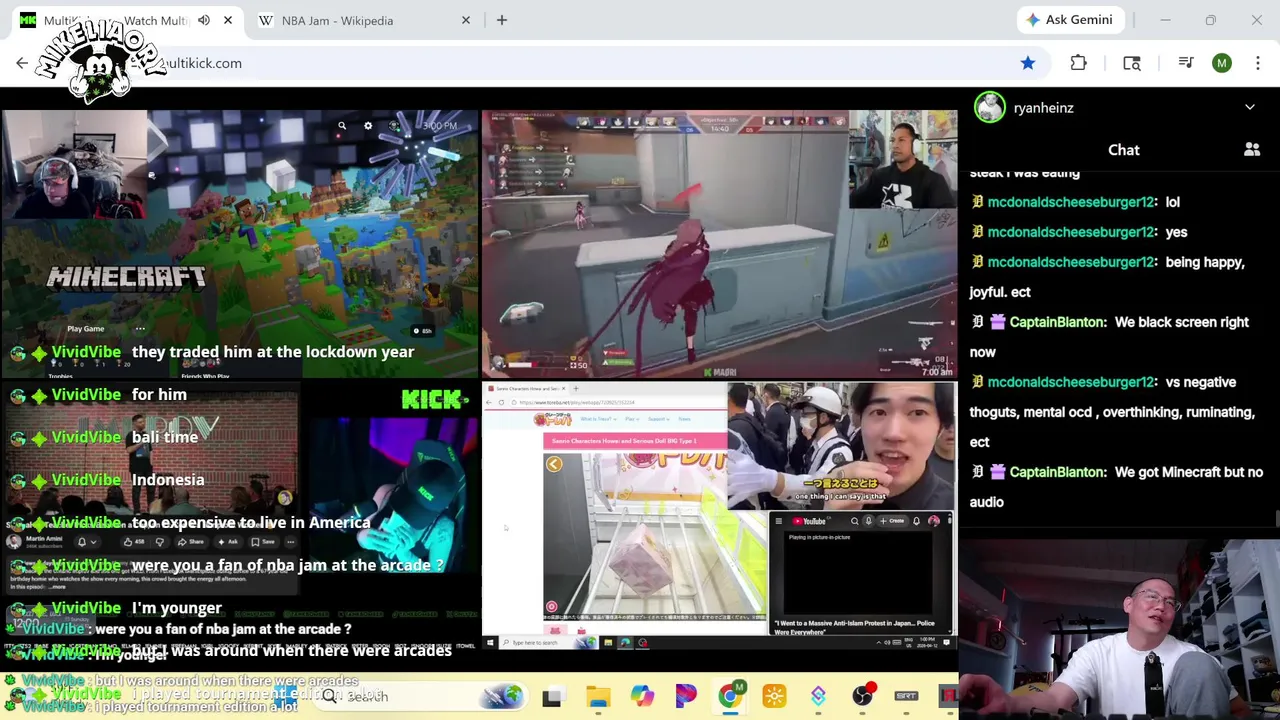Launch Copilot from the taskbar
This screenshot has width=1280, height=720.
642,696
